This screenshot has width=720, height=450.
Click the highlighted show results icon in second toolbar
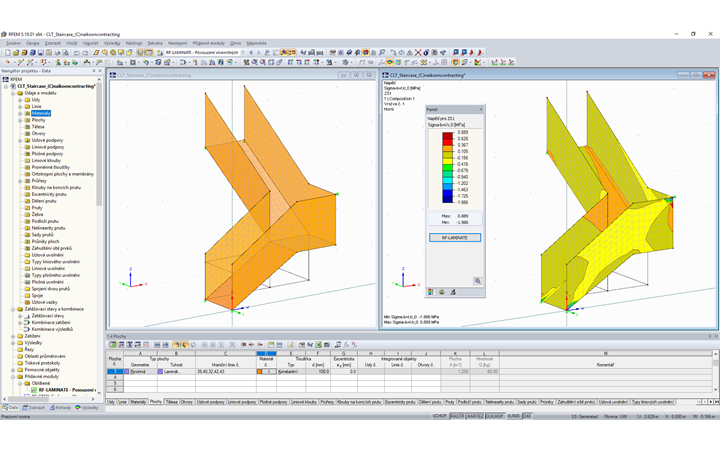coord(389,62)
